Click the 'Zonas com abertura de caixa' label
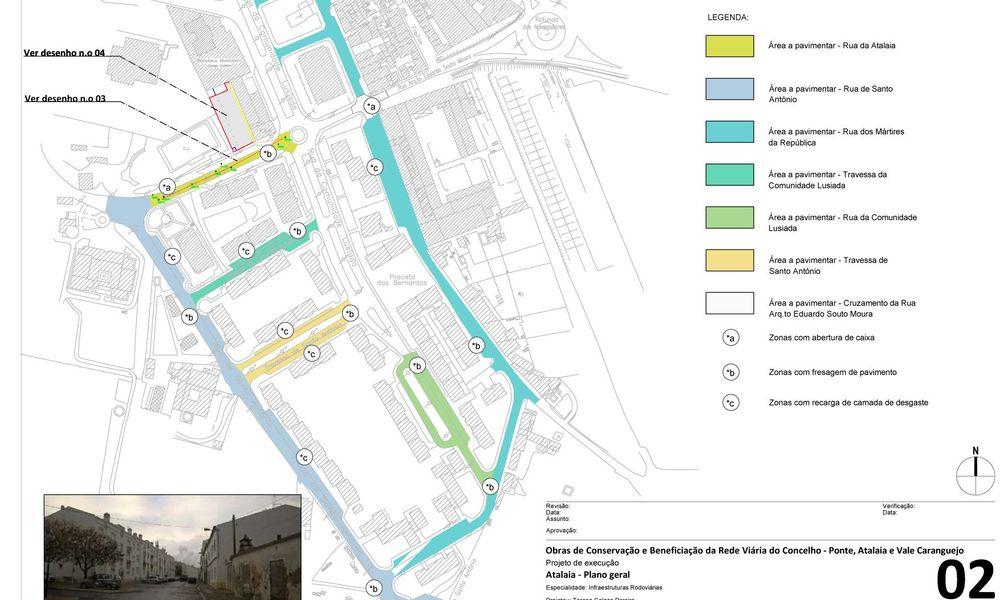Image resolution: width=1000 pixels, height=600 pixels. 821,338
